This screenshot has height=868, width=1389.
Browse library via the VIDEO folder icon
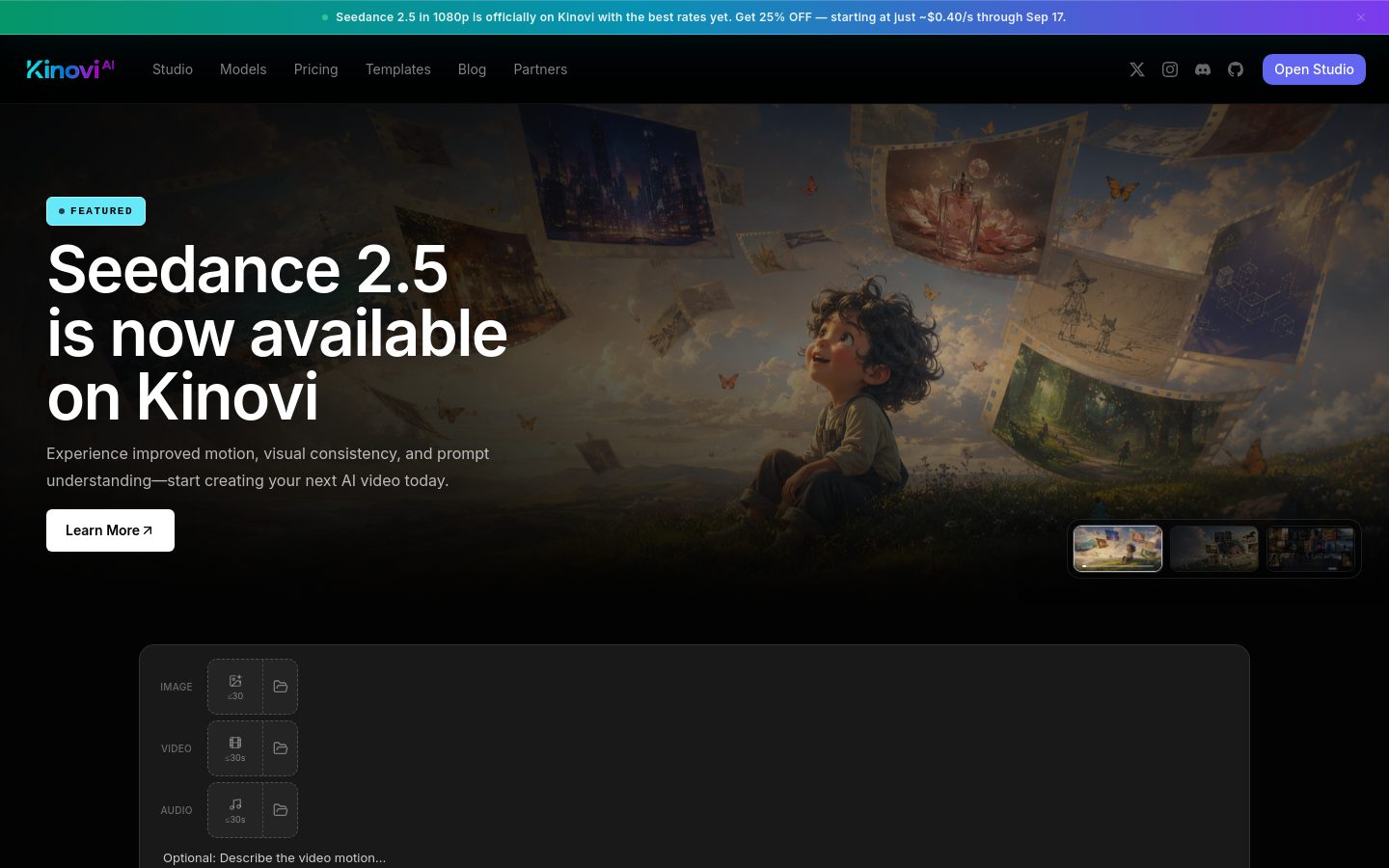point(281,748)
